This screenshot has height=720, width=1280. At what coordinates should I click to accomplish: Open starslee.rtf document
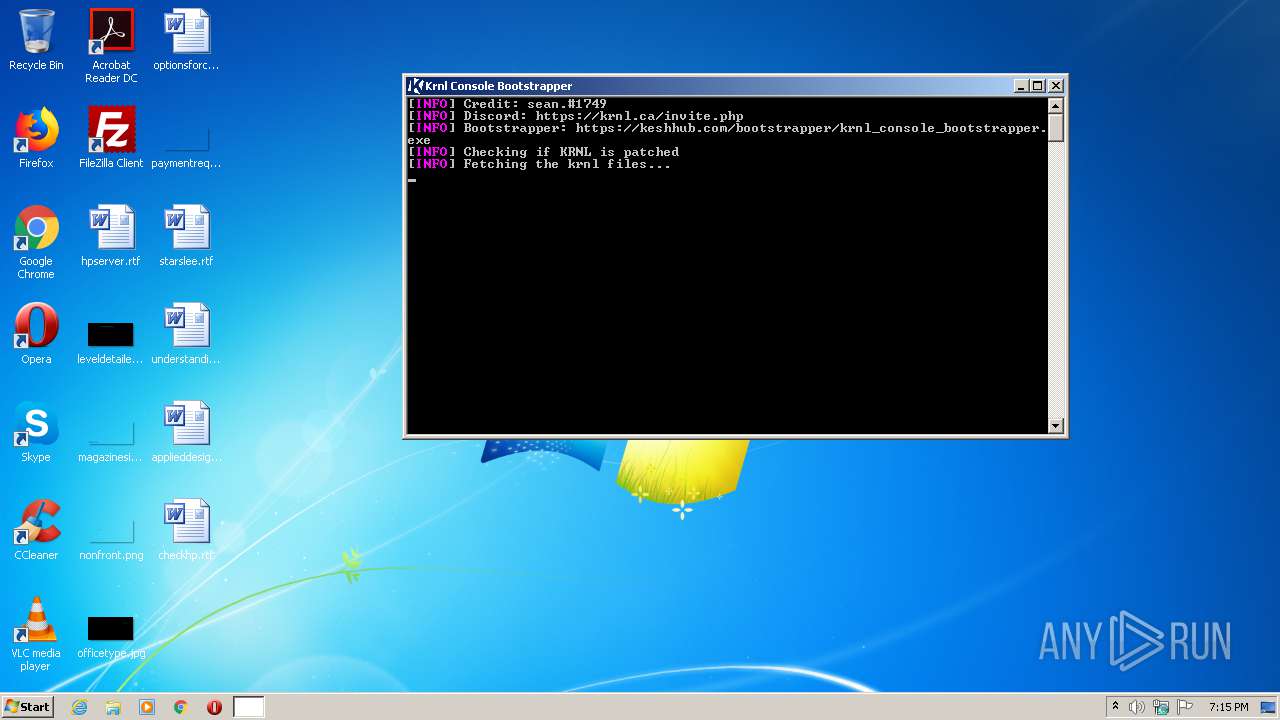[x=186, y=236]
